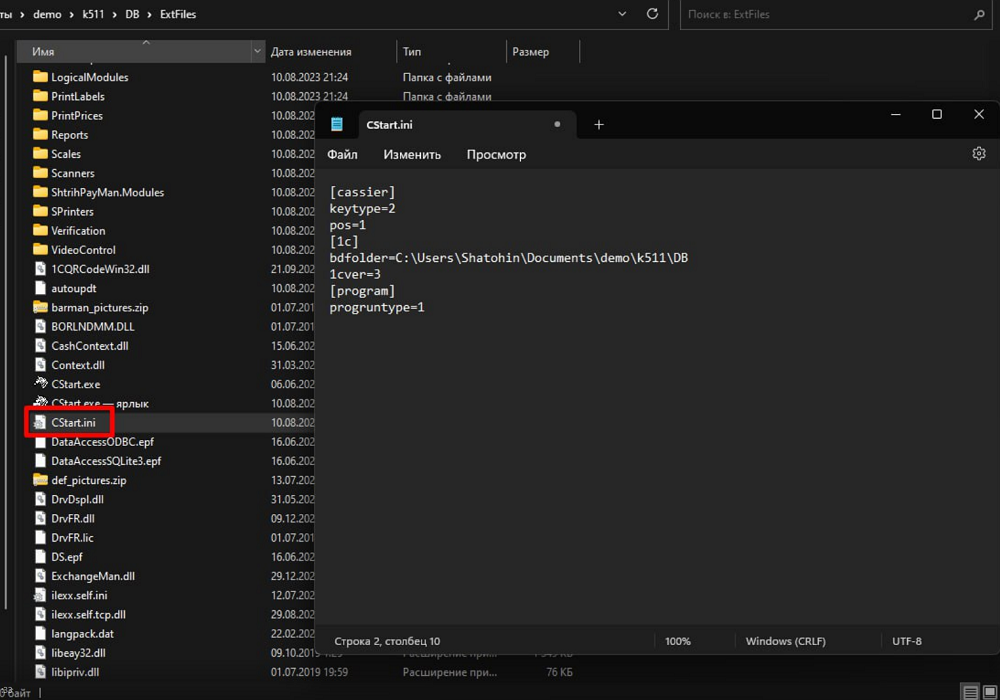Viewport: 1000px width, 700px height.
Task: Expand the chevron after k511 in breadcrumb
Action: click(115, 14)
